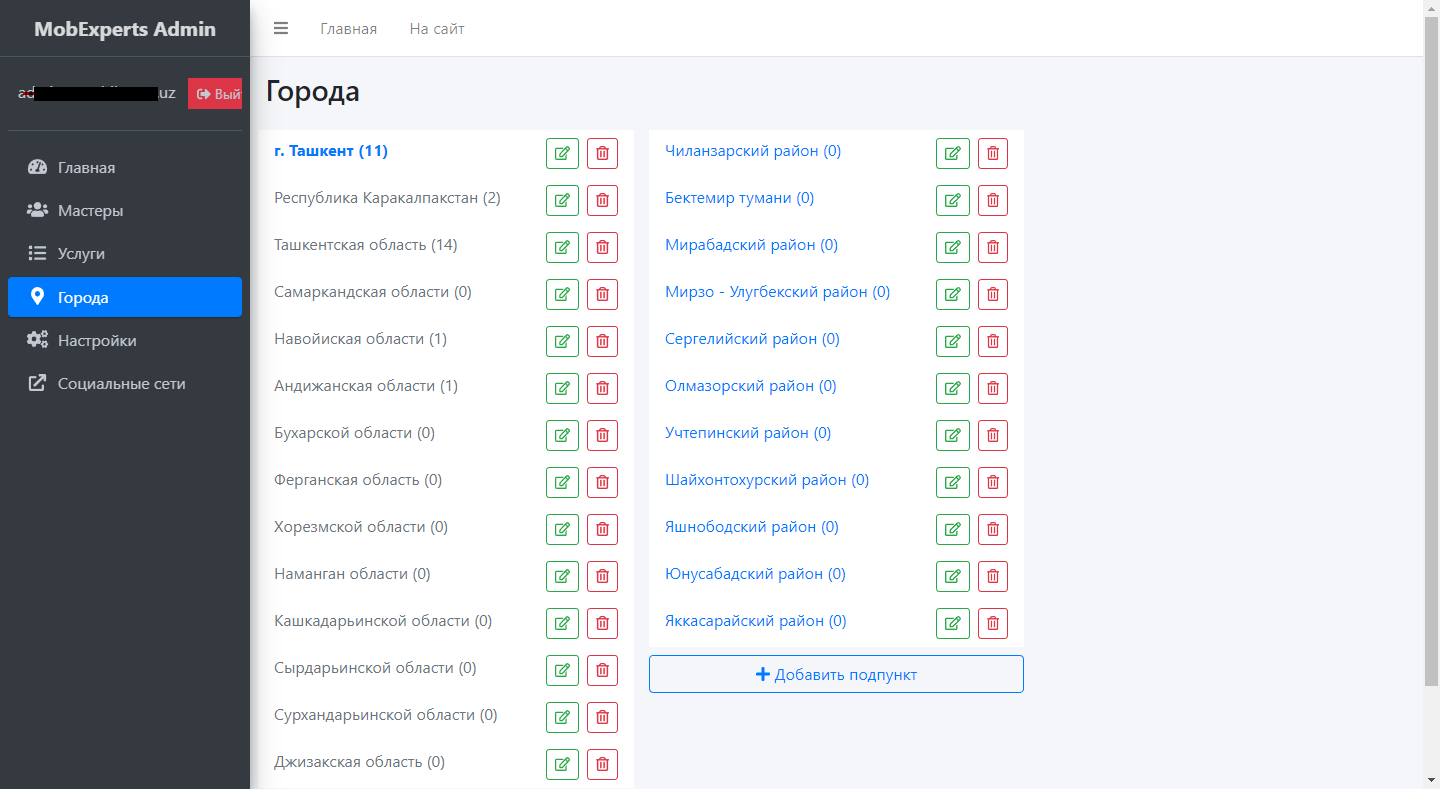Delete the Республика Каракалпакстан entry
This screenshot has width=1440, height=789.
pos(602,200)
